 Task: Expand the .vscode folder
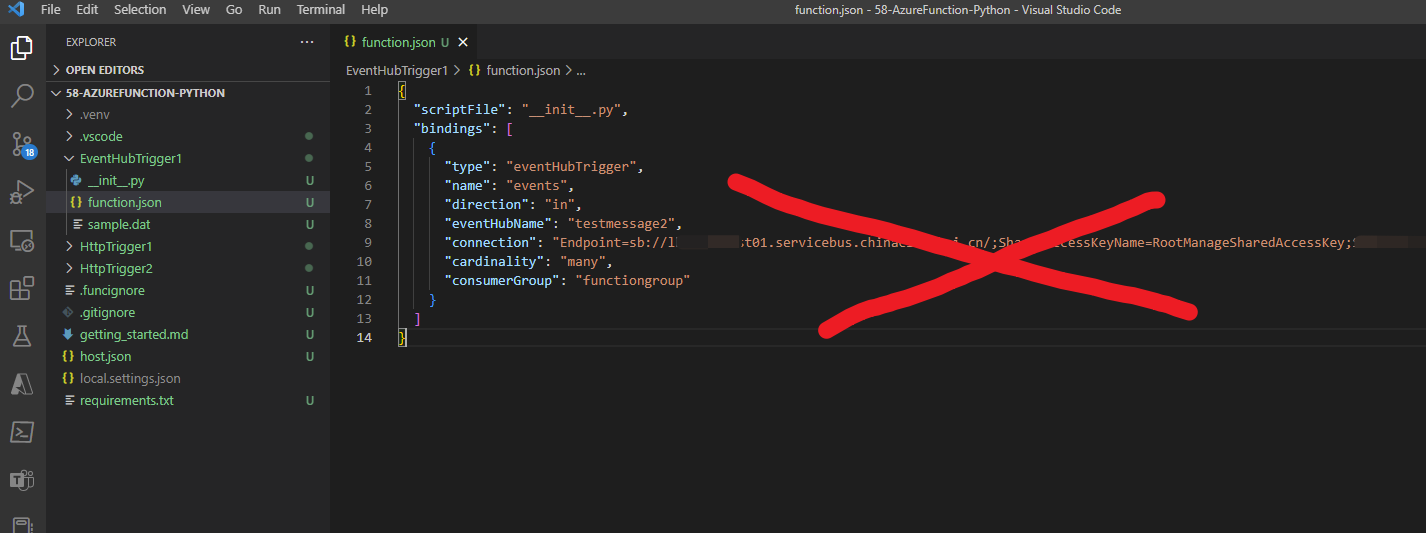pos(101,136)
